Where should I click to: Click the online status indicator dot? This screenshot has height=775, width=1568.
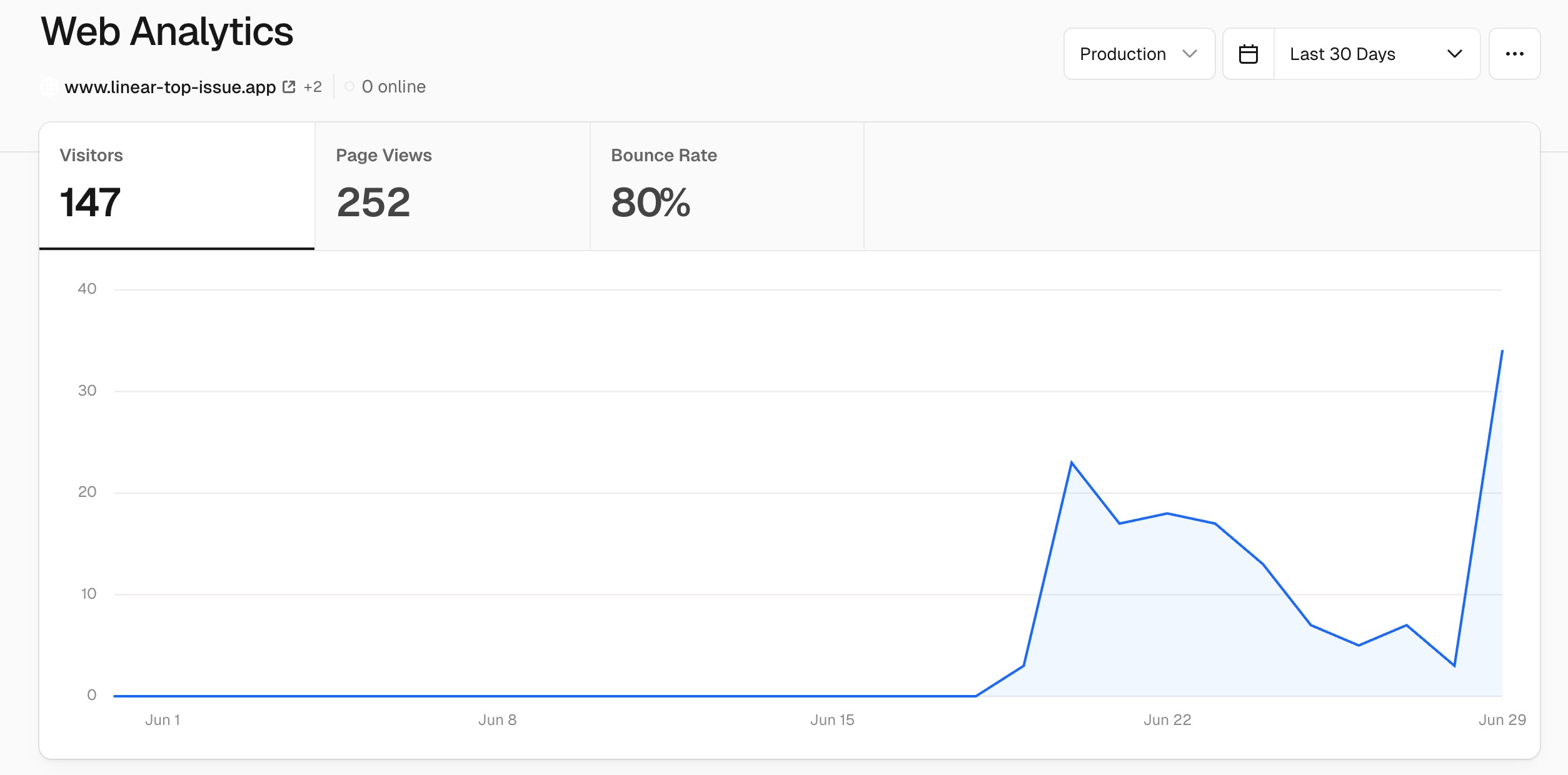coord(349,86)
